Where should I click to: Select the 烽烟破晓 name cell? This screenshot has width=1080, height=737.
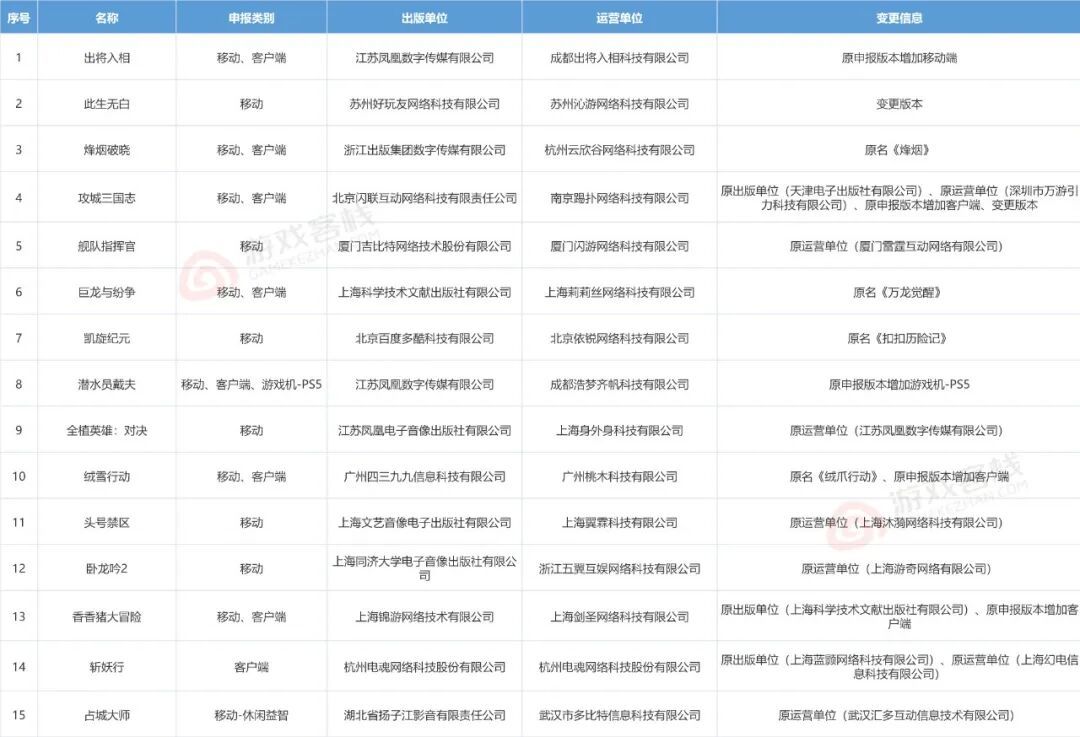(x=107, y=150)
